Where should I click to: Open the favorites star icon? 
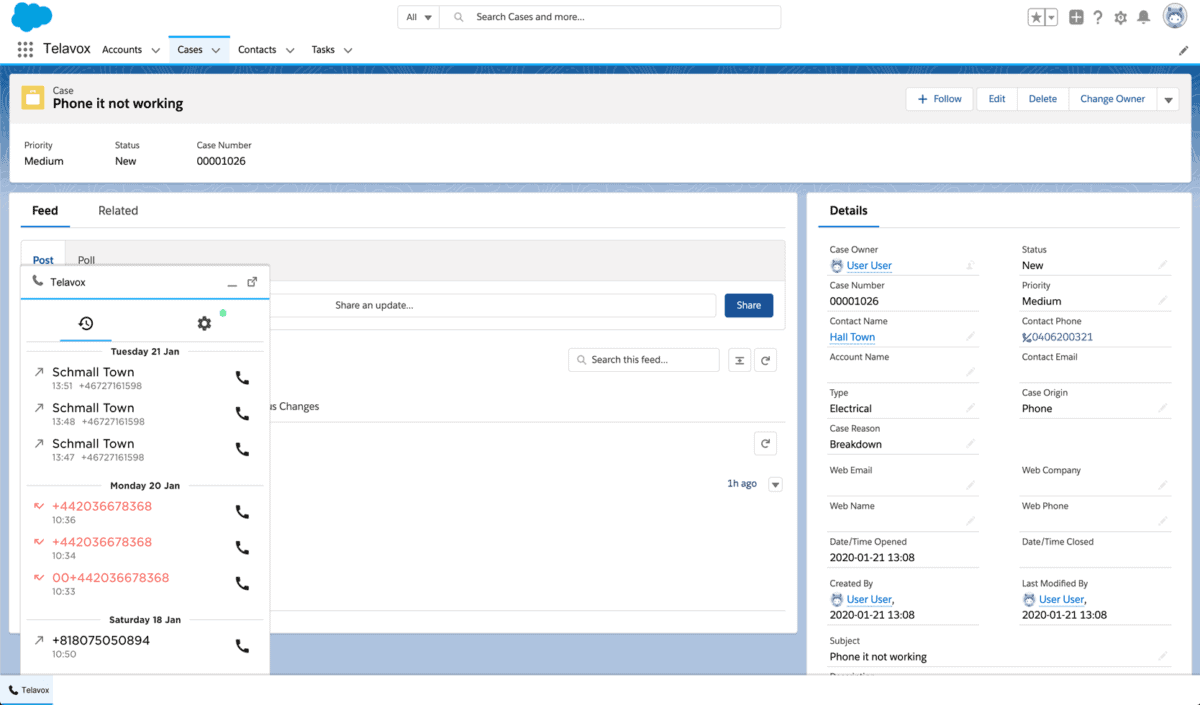pyautogui.click(x=1037, y=17)
